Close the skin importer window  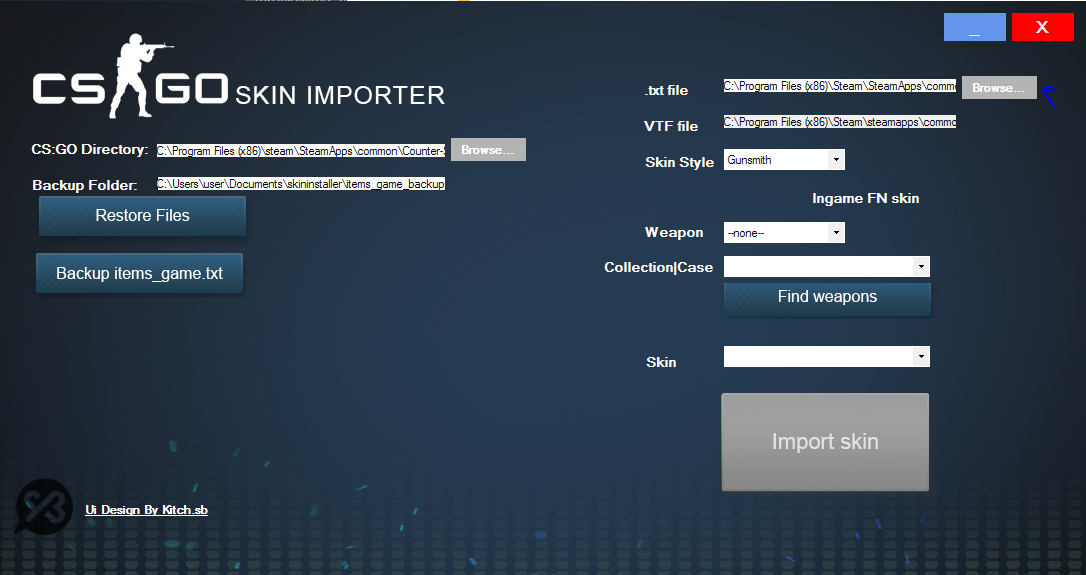[1042, 27]
